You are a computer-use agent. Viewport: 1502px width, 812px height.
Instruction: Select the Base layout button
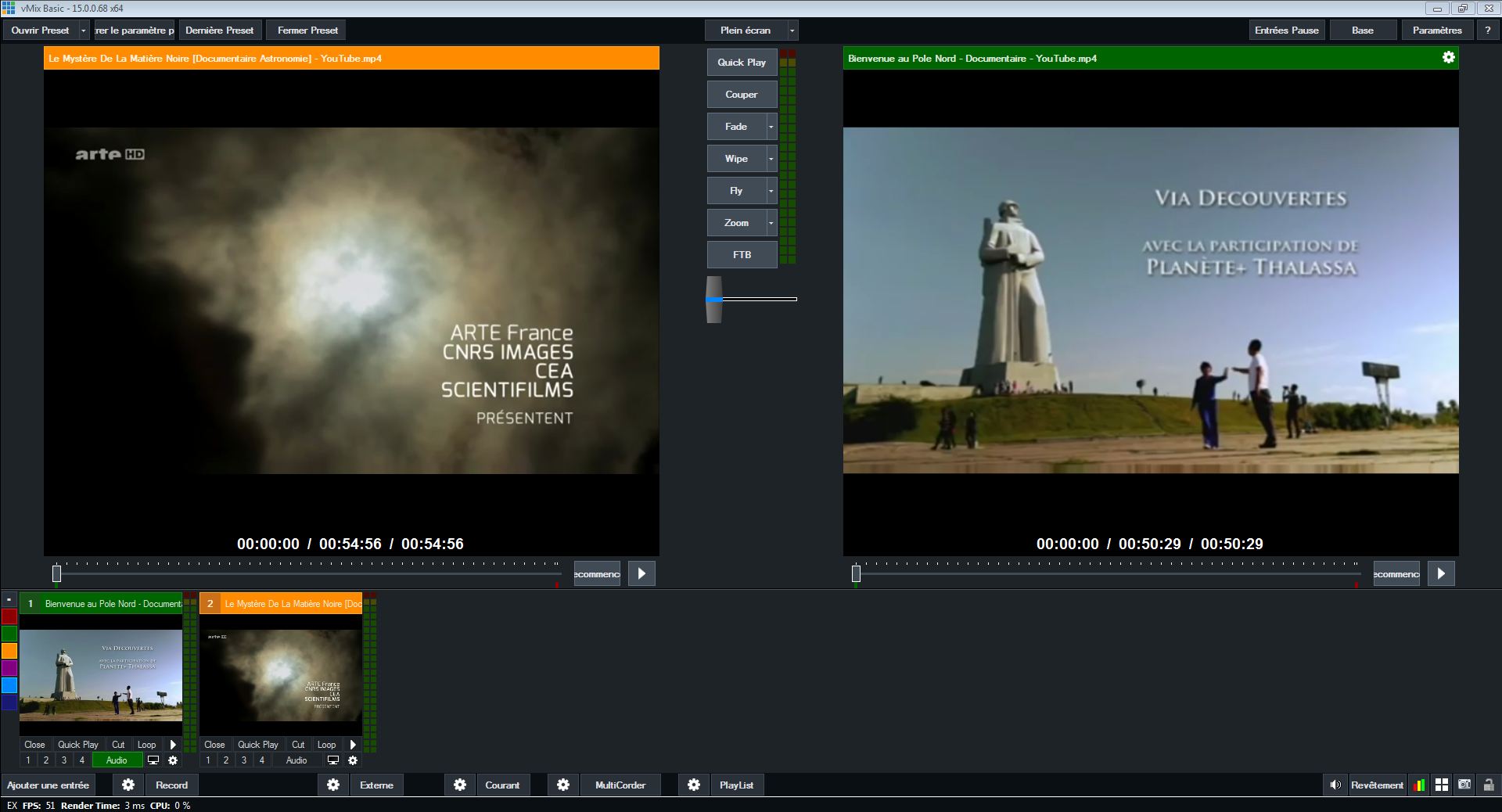[x=1363, y=31]
